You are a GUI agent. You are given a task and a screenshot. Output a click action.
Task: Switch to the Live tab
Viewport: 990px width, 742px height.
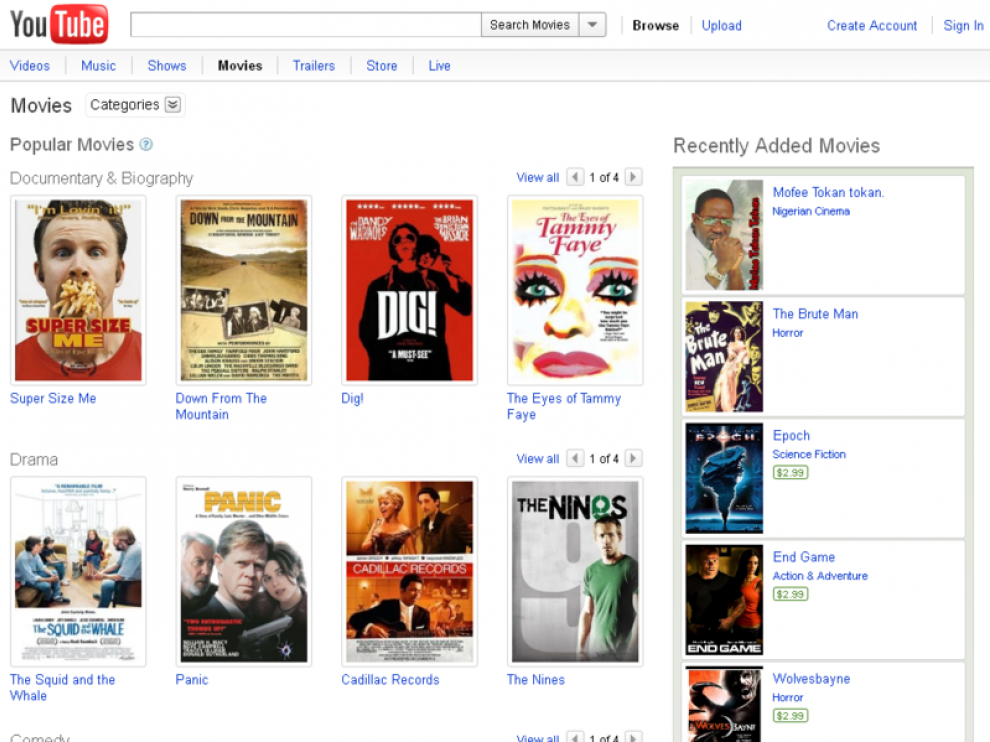[x=439, y=66]
